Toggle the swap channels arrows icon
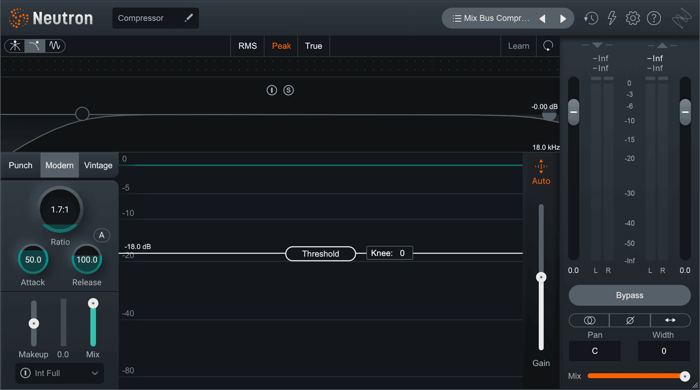This screenshot has width=700, height=390. 670,320
